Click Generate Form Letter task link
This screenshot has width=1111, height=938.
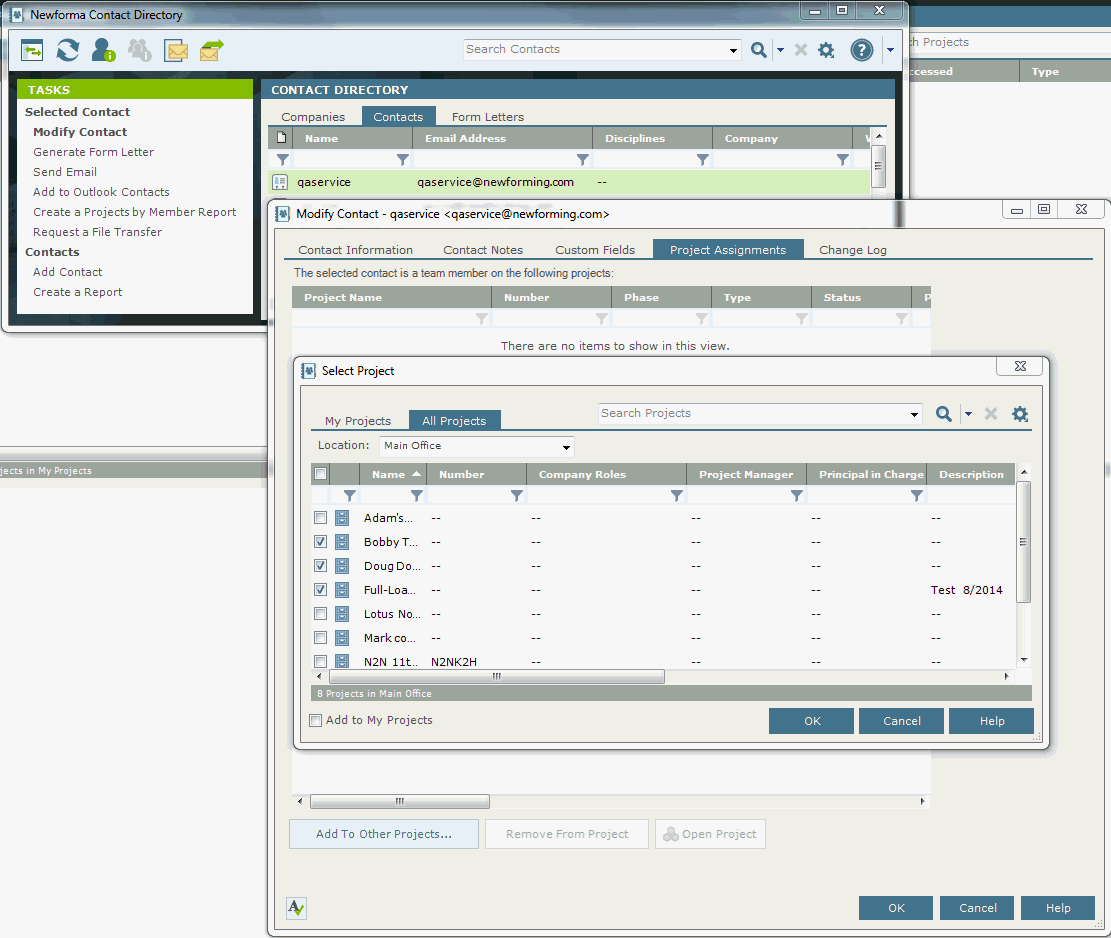[x=94, y=152]
